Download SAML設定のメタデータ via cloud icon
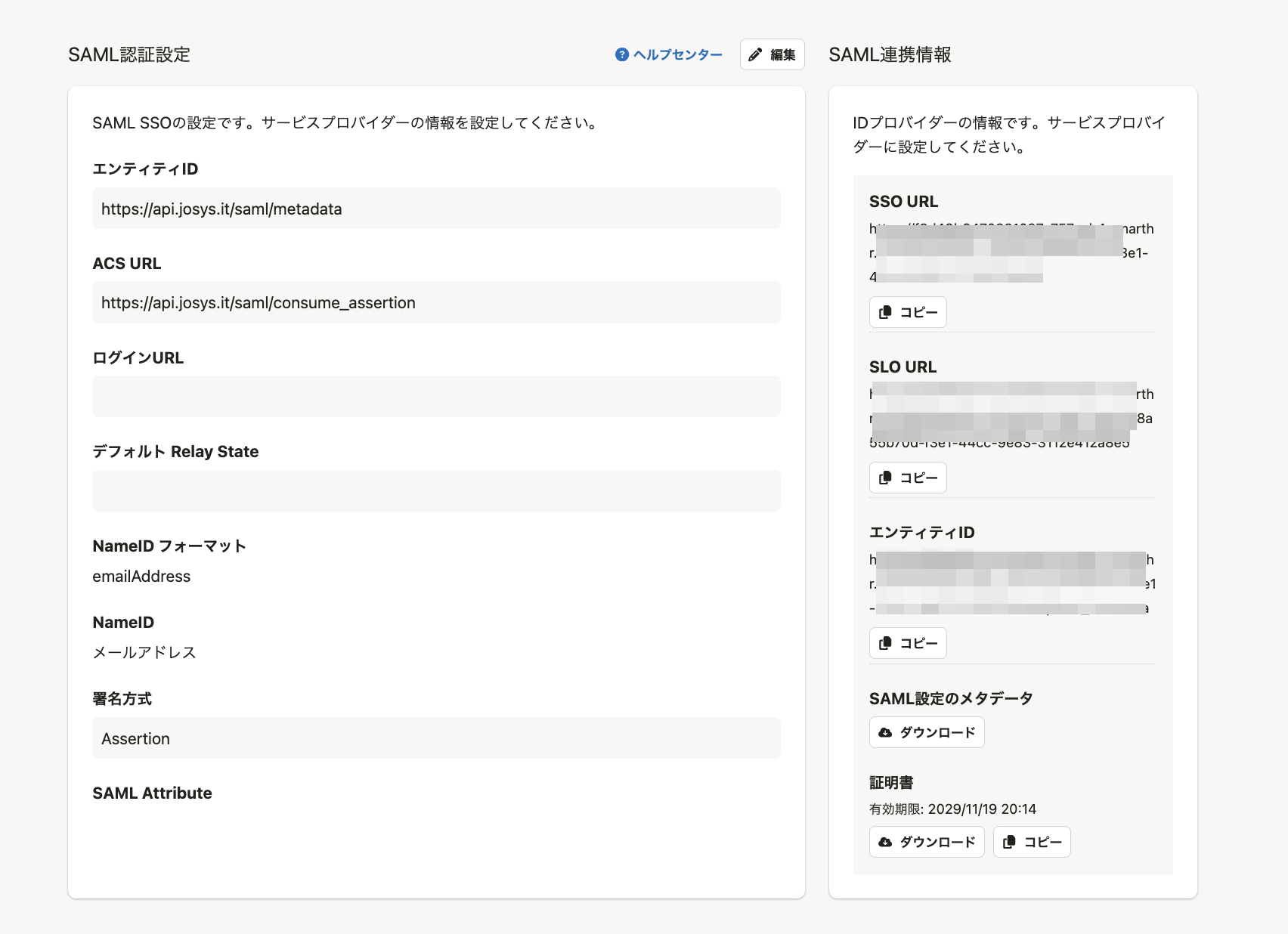 coord(886,732)
